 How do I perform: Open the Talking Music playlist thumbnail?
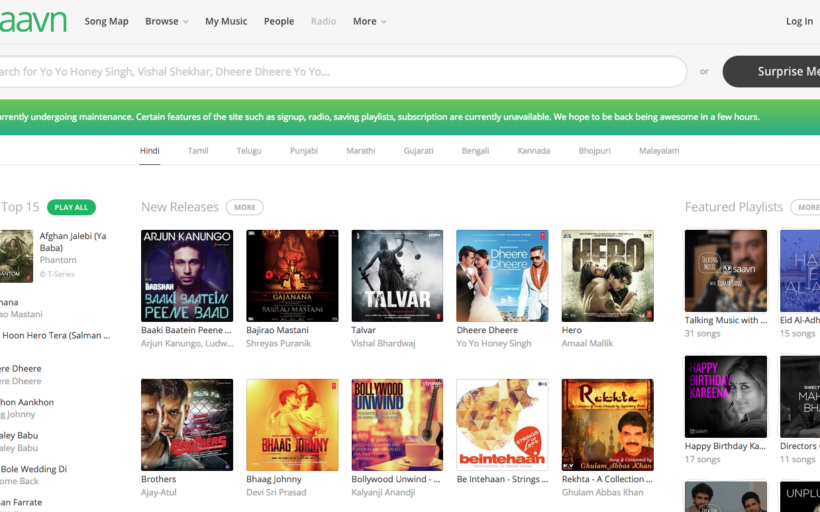(726, 271)
